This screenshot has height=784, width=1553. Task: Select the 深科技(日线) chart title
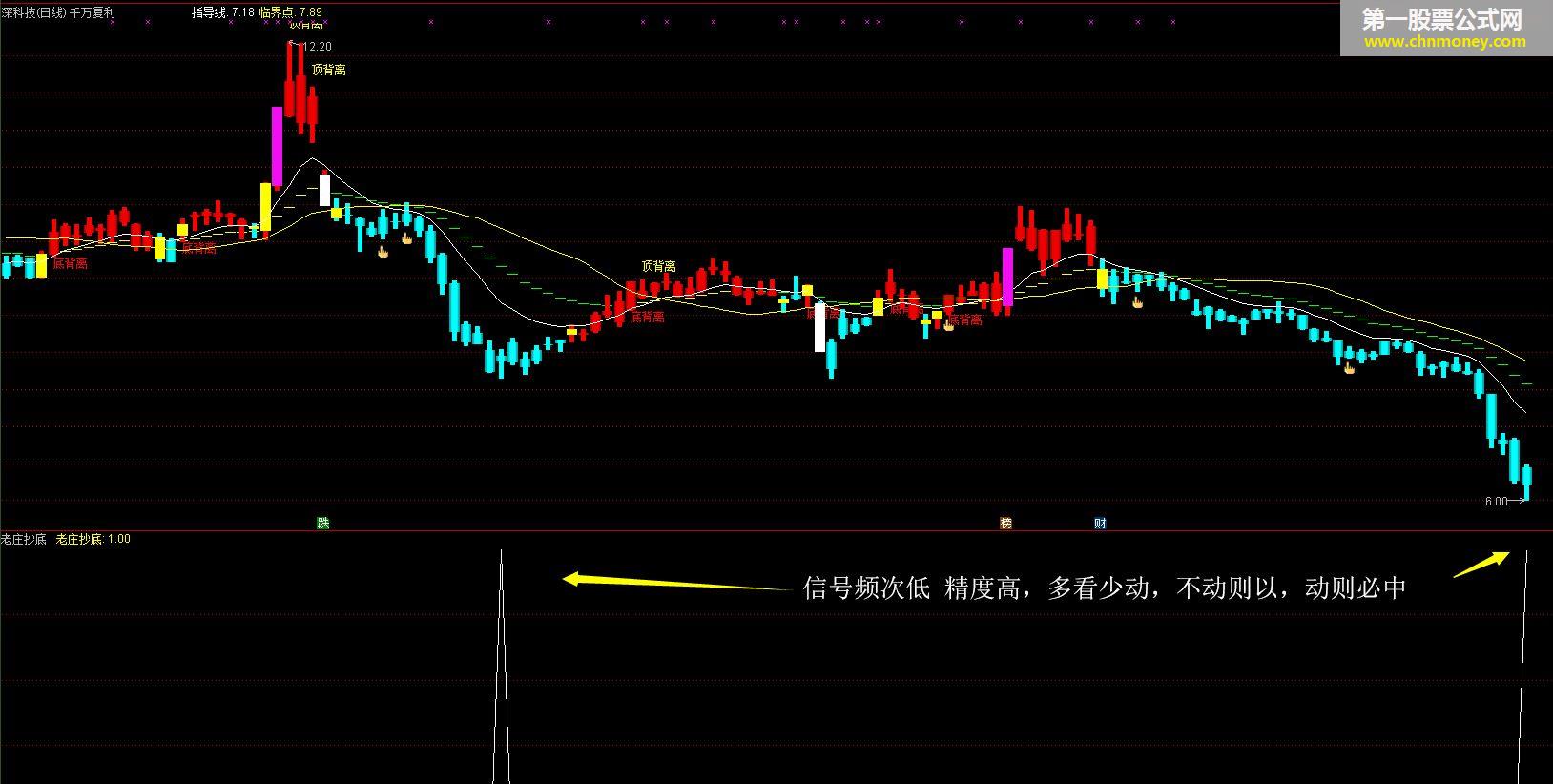pos(33,12)
